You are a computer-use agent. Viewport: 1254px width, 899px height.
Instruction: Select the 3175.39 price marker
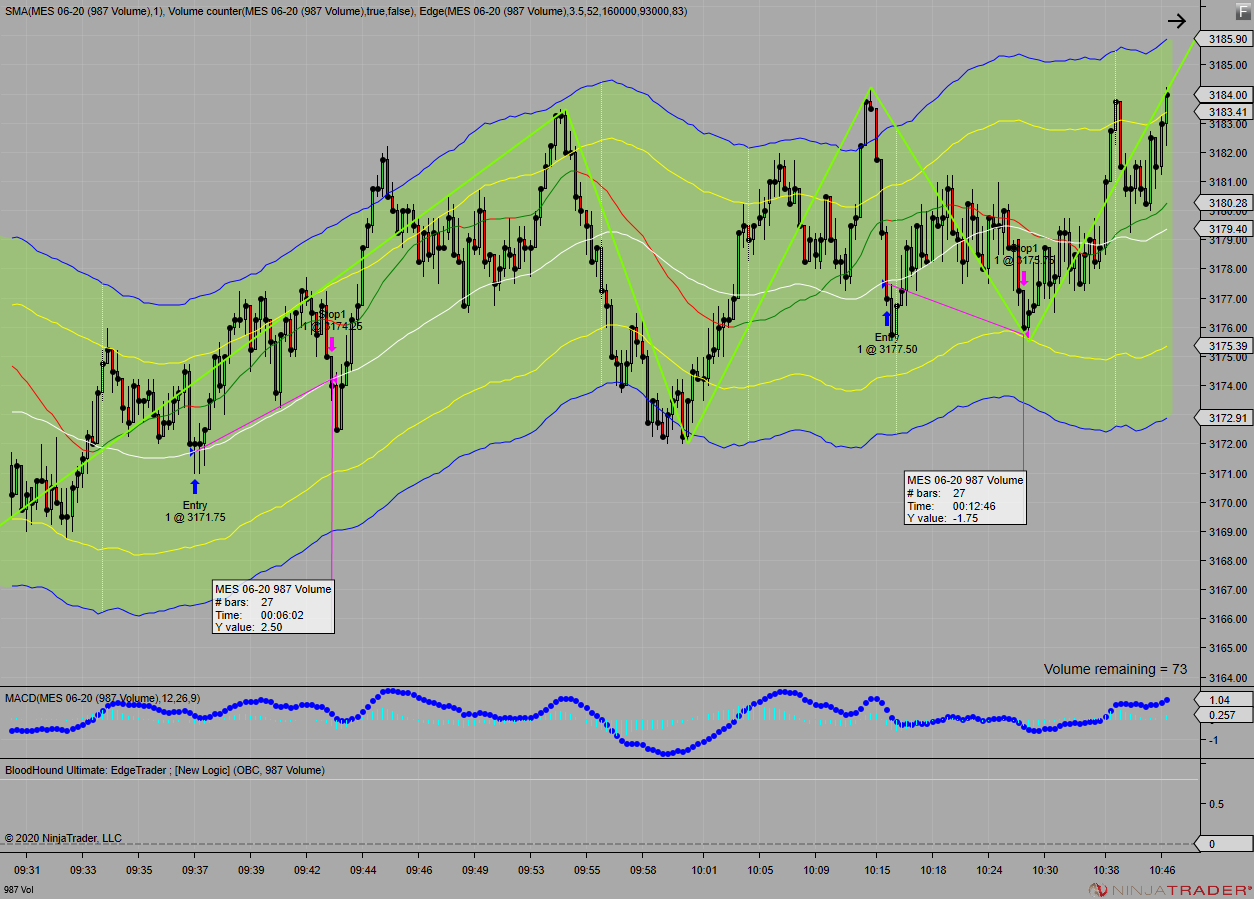[1225, 346]
